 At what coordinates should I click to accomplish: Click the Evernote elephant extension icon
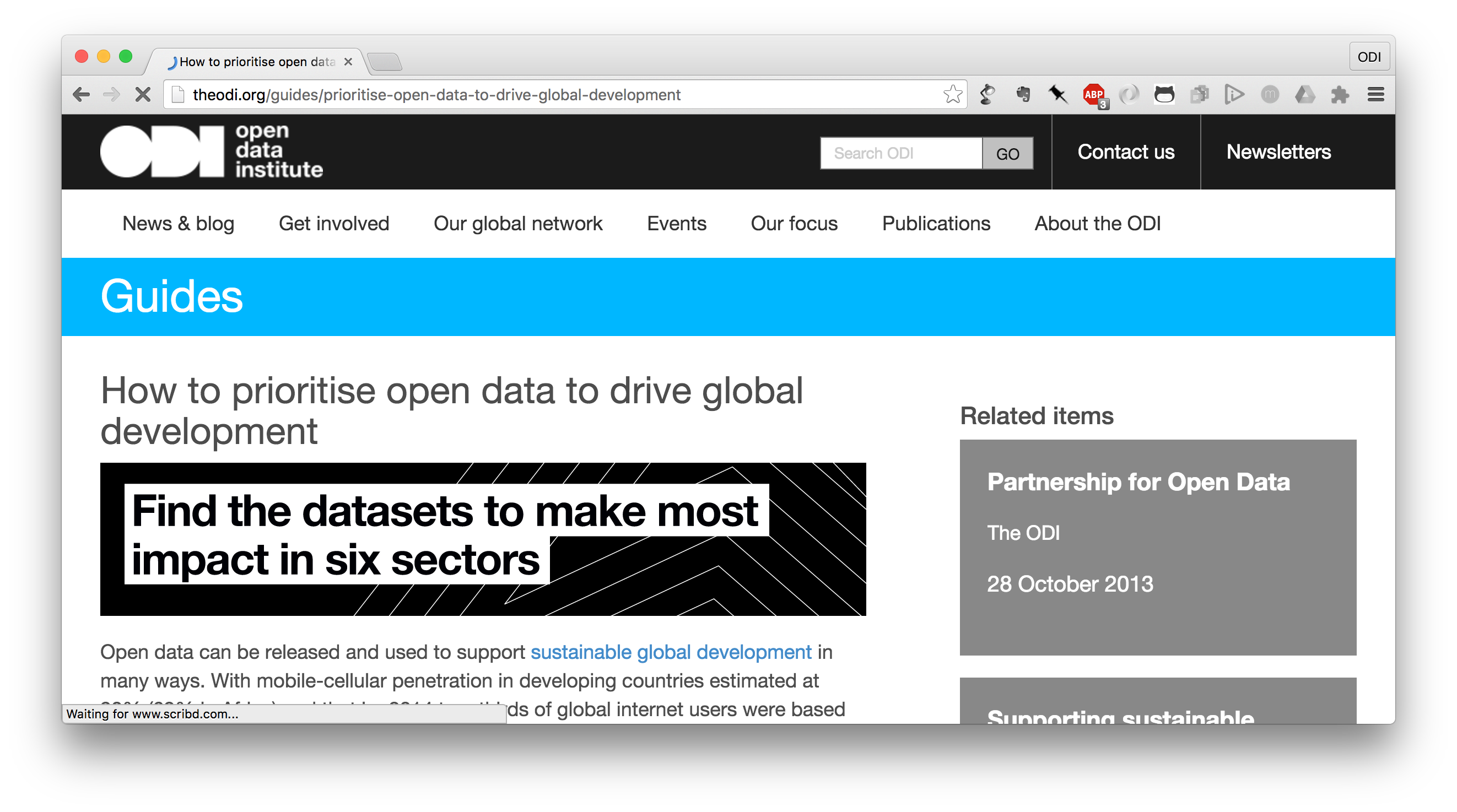pyautogui.click(x=1023, y=94)
